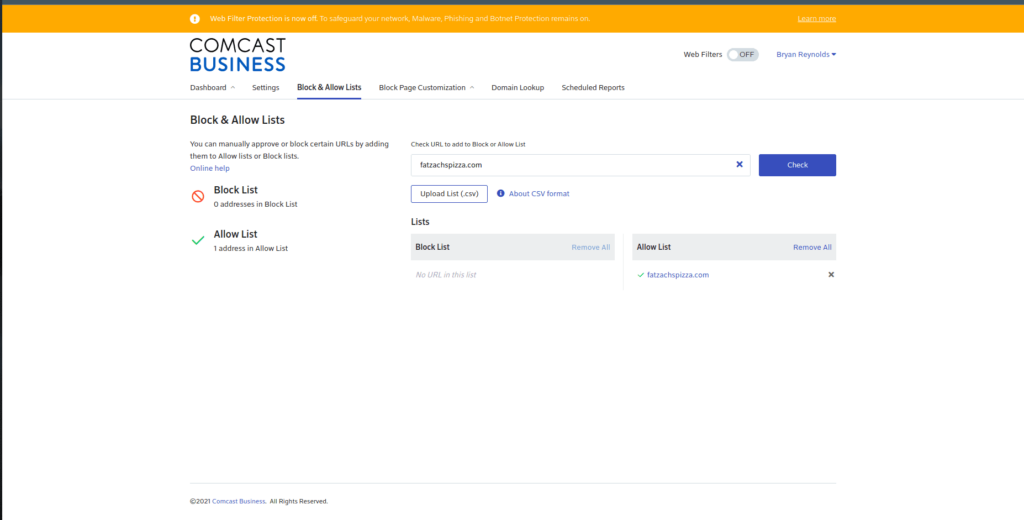This screenshot has width=1024, height=520.
Task: Click the green Allow List checkmark icon
Action: 198,241
